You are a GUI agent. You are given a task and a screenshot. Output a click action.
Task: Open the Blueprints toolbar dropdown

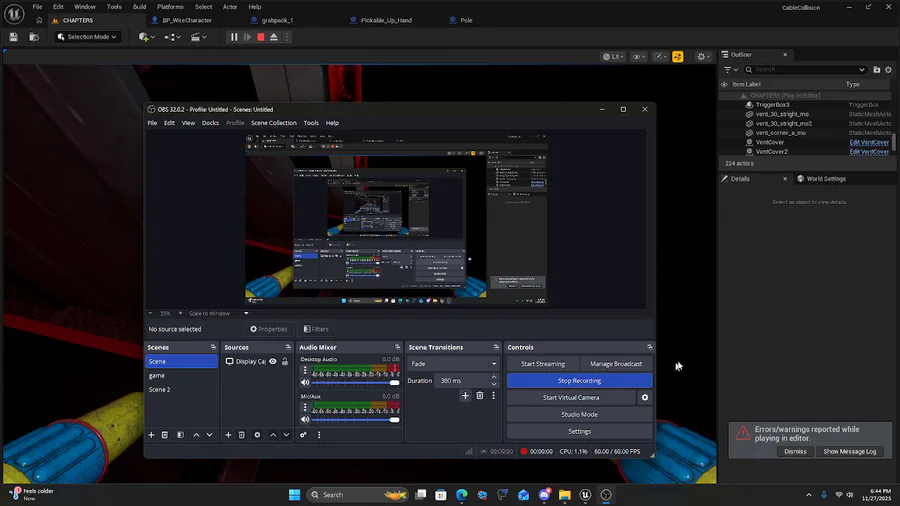172,37
